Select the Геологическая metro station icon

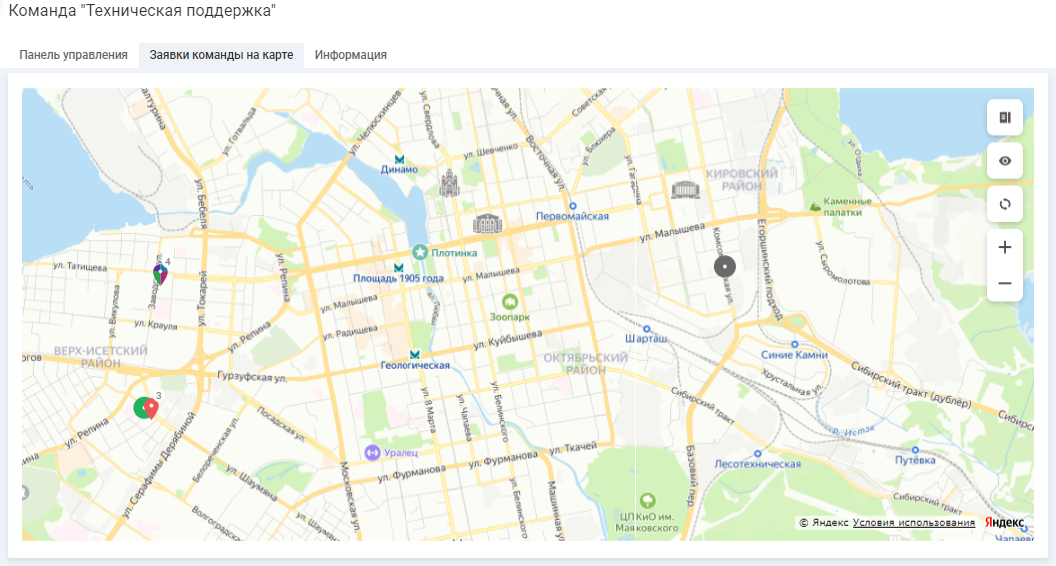(414, 354)
